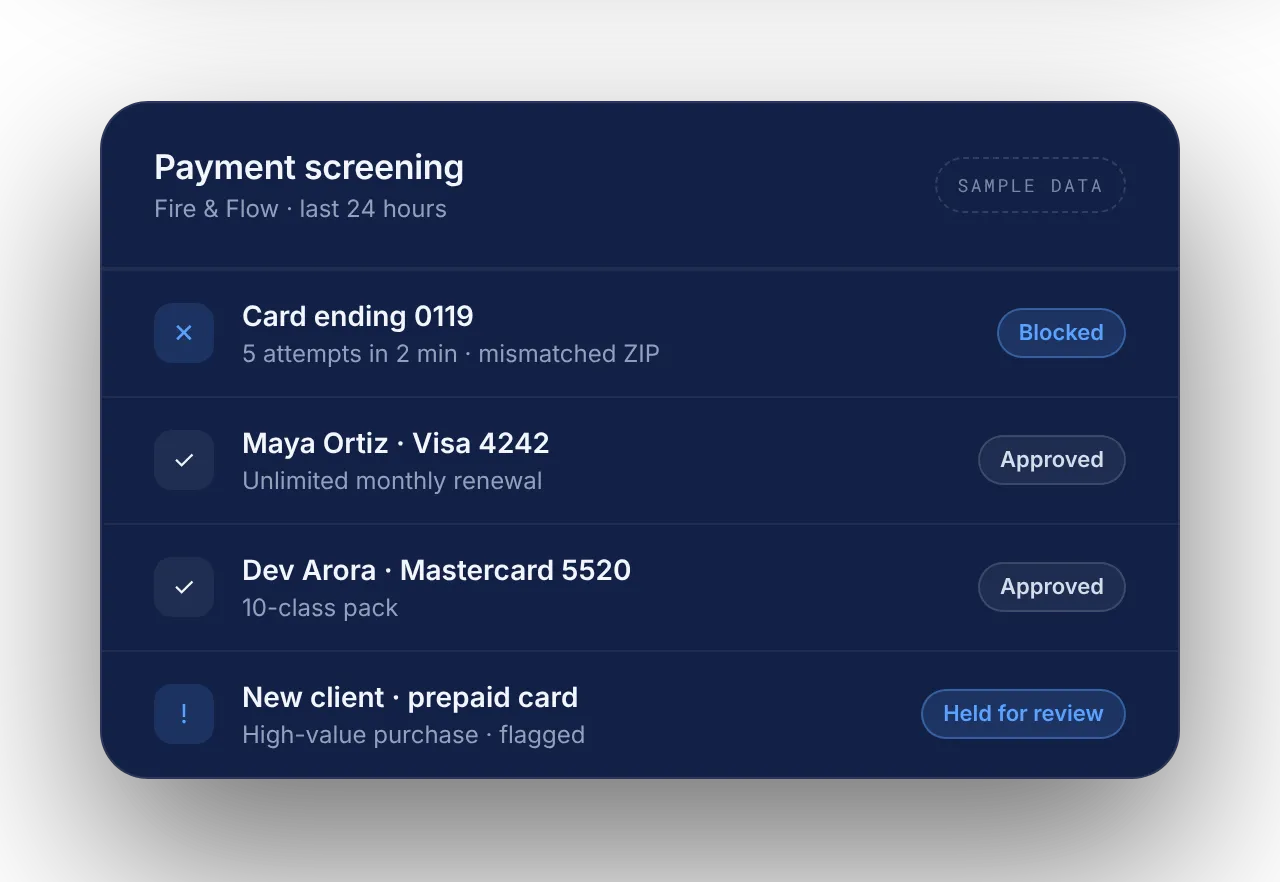1280x882 pixels.
Task: Open the Held for review badge
Action: coord(1023,714)
